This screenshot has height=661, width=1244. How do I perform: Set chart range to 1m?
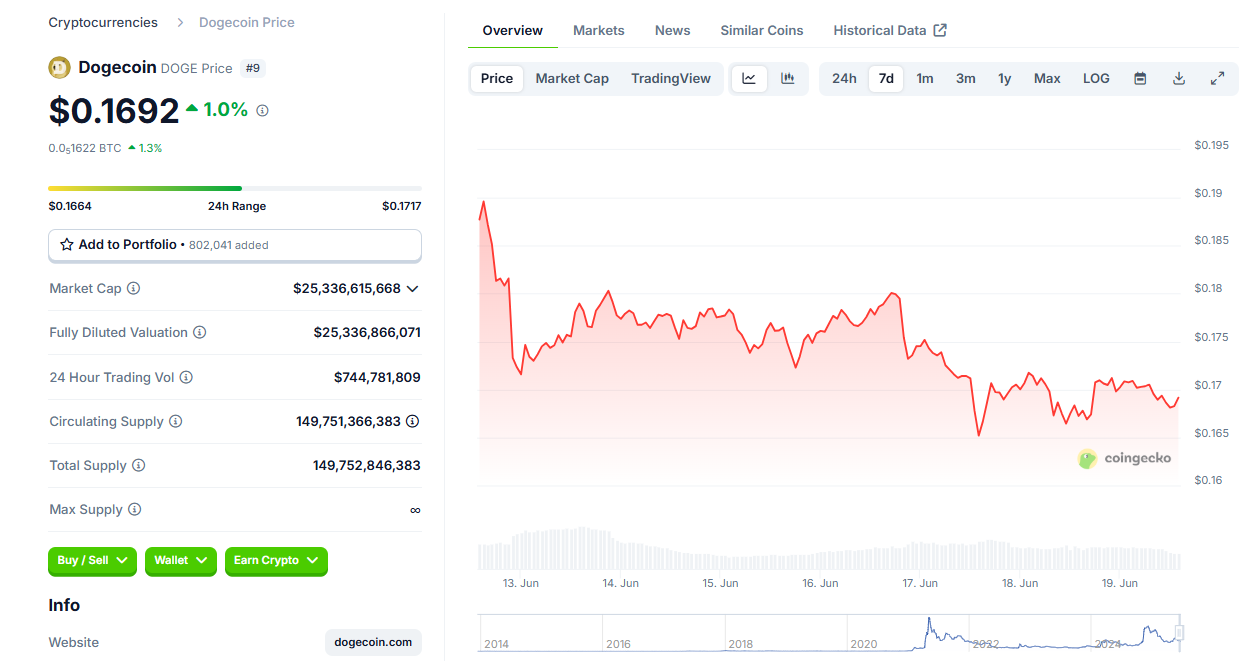[925, 78]
